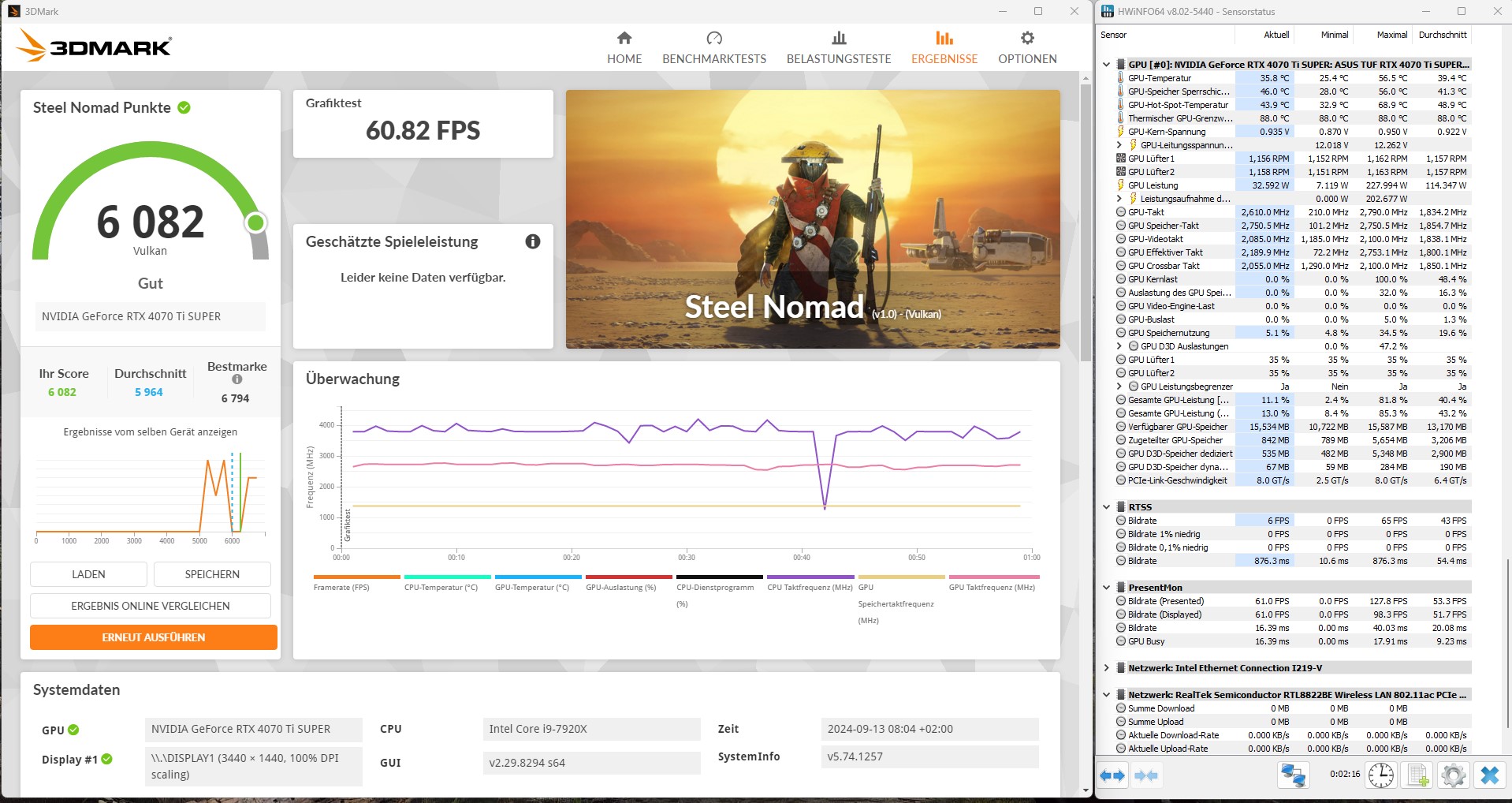Screen dimensions: 1512x803
Task: Click the info icon beside Geschätzte Spieleleistung
Action: [x=533, y=241]
